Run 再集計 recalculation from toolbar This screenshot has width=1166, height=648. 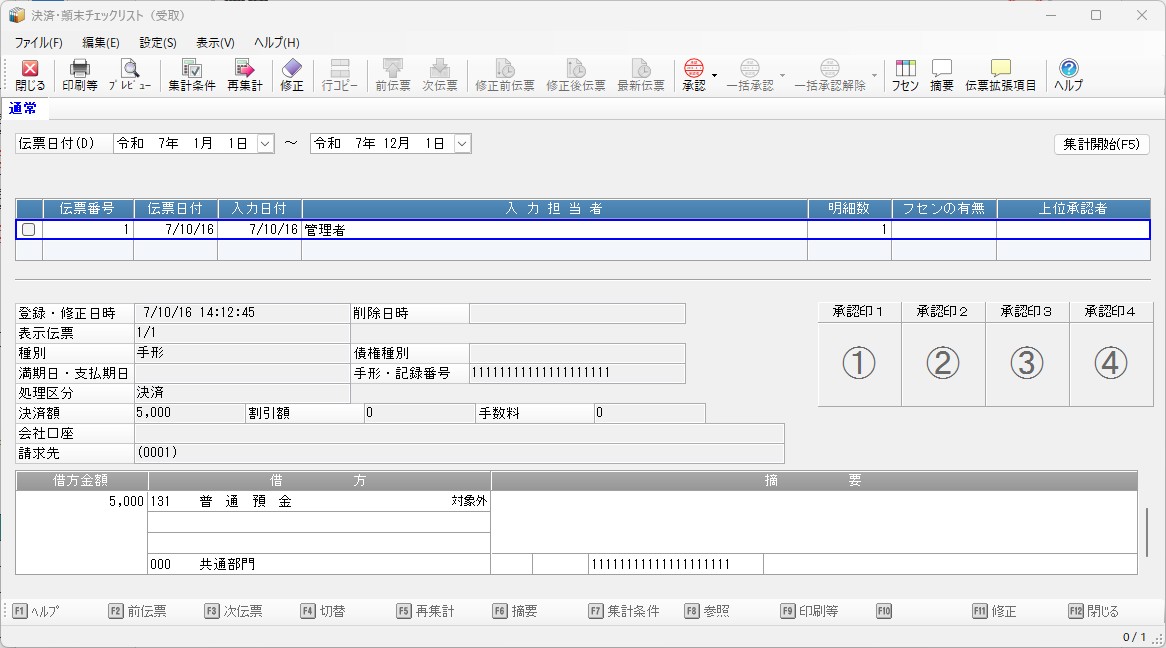(244, 75)
